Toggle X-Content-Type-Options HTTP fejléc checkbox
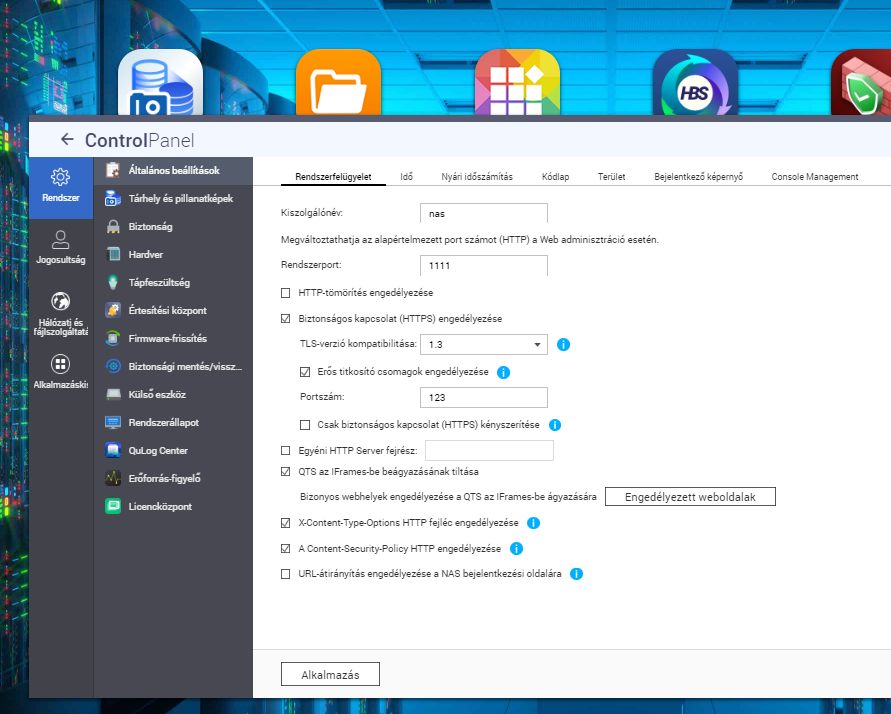The image size is (891, 714). point(286,523)
